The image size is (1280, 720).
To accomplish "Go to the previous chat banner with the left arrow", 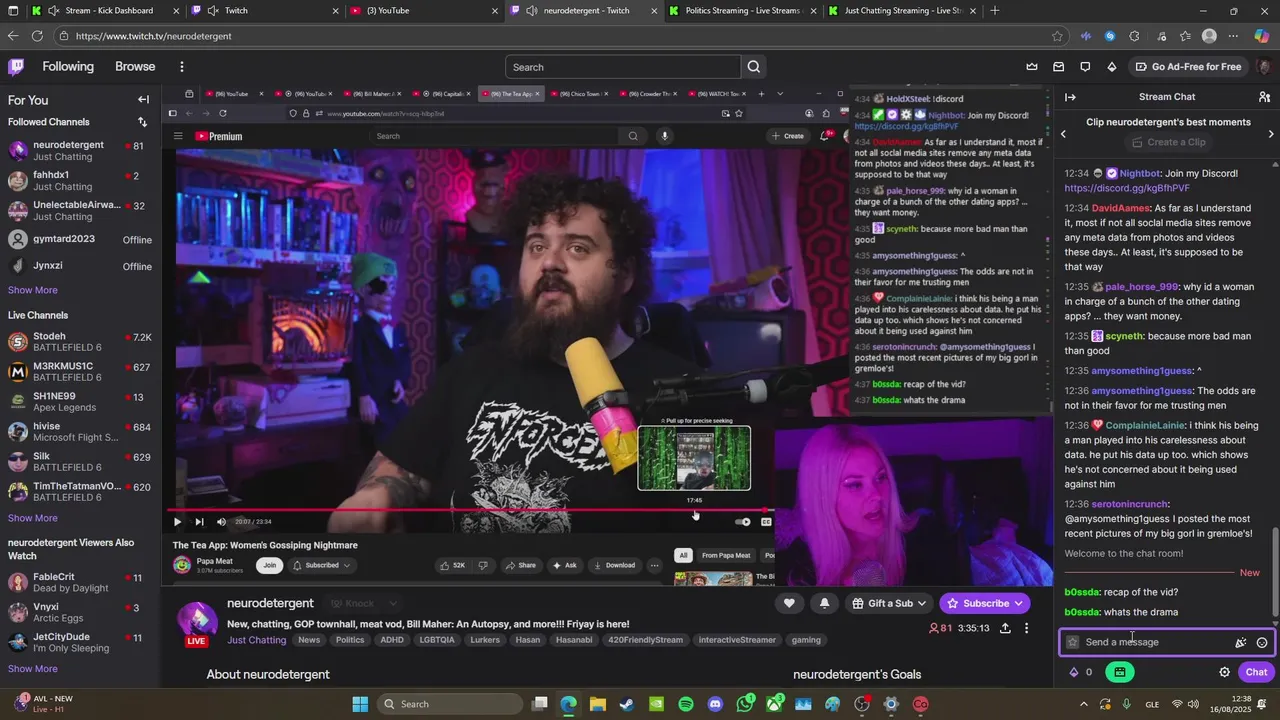I will click(1063, 133).
